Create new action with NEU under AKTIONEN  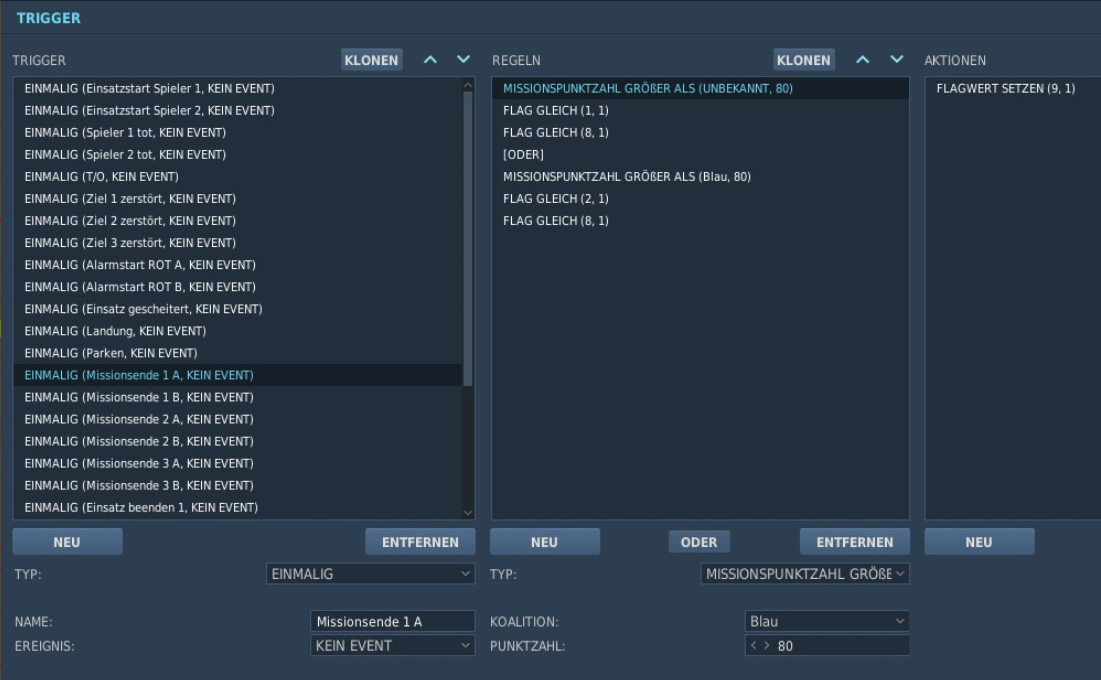pos(979,542)
